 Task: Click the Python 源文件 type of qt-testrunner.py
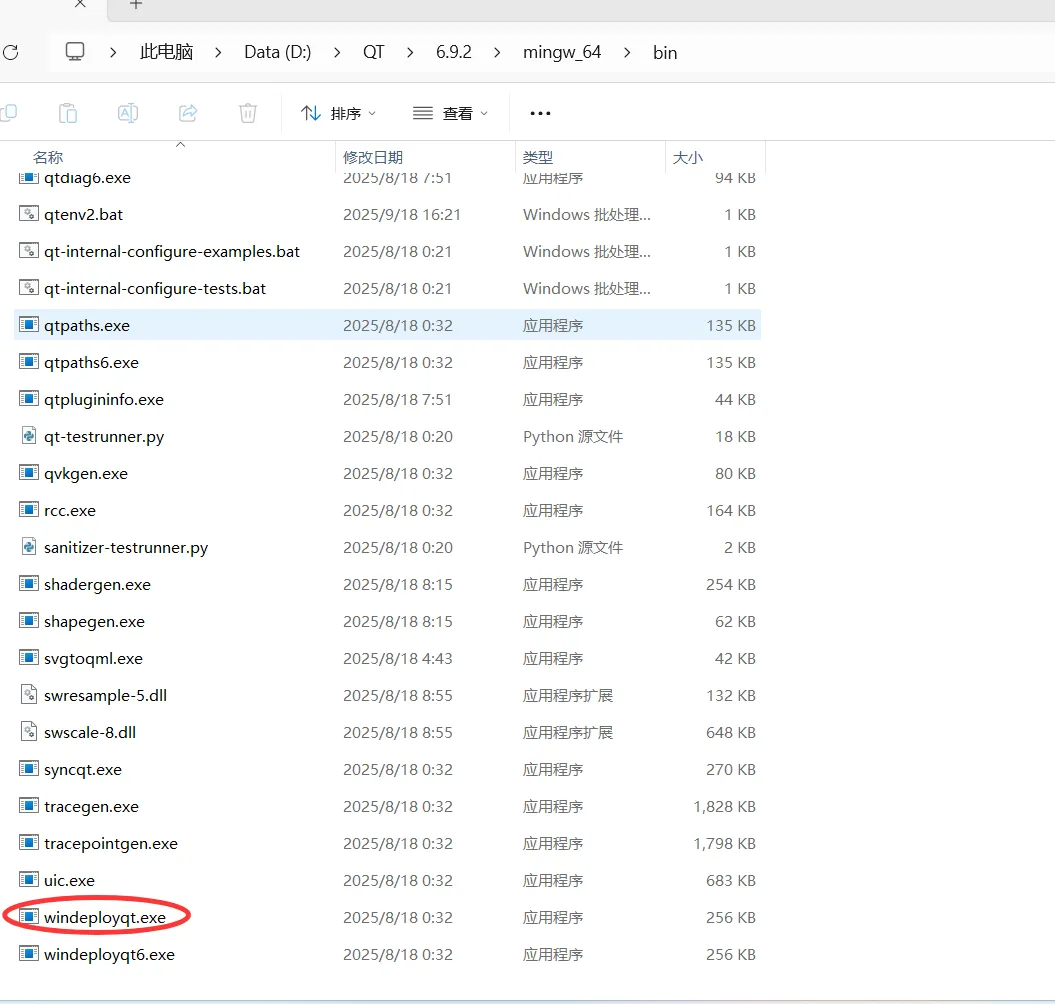coord(573,437)
